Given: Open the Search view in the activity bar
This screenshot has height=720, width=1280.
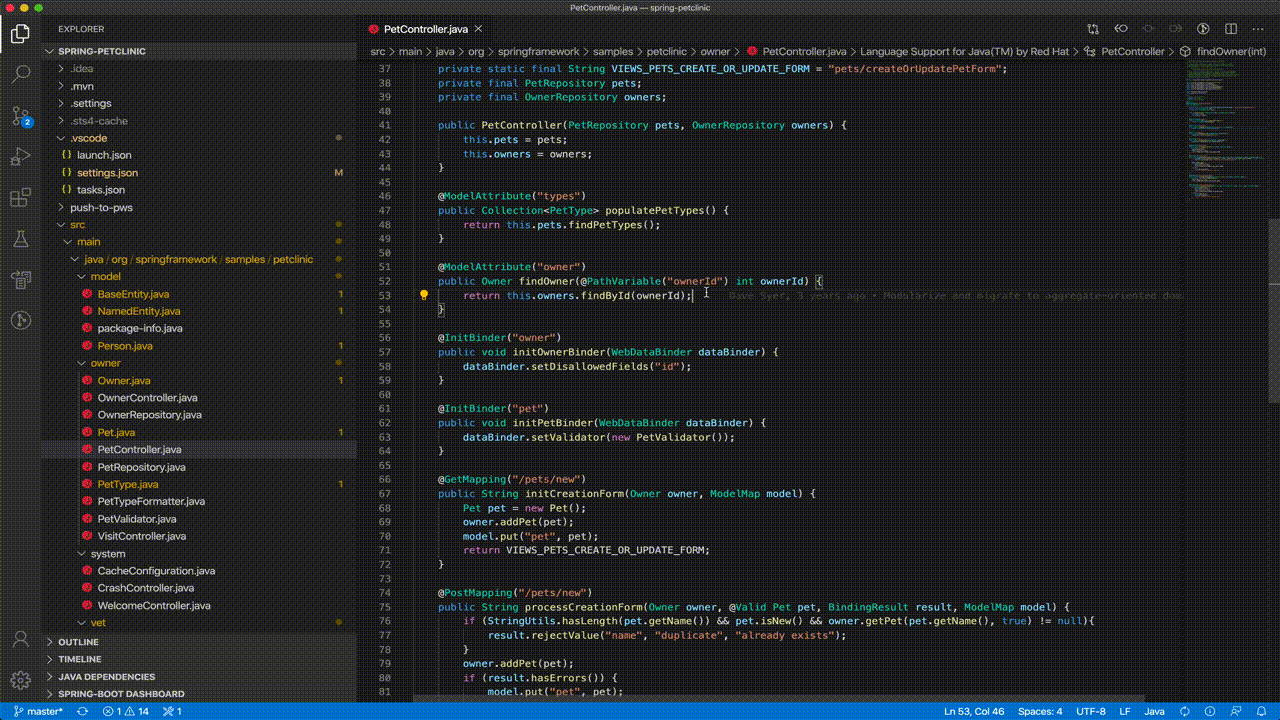Looking at the screenshot, I should [20, 73].
